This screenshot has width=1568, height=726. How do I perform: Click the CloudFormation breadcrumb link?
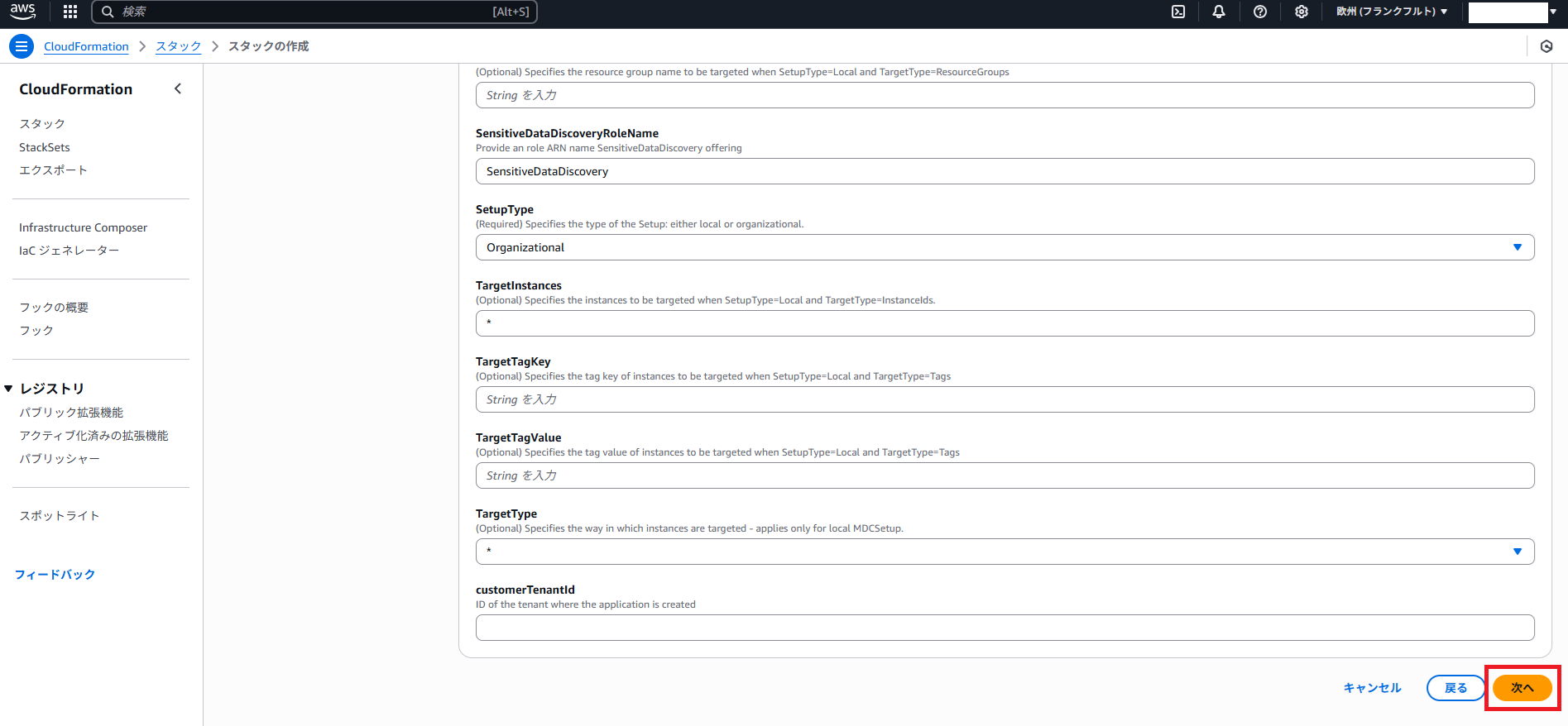point(86,46)
